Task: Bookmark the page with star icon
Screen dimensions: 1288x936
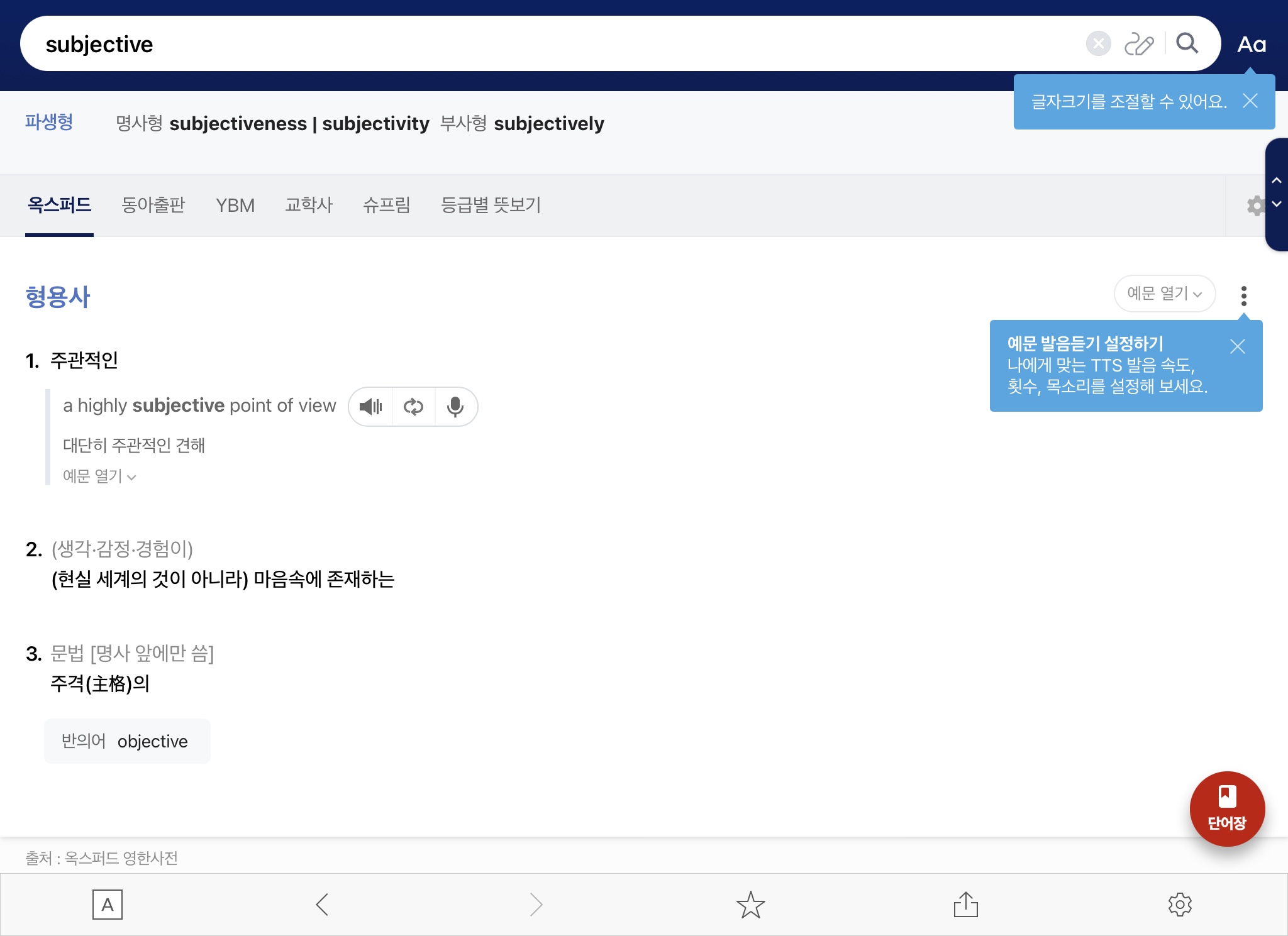Action: click(x=750, y=905)
